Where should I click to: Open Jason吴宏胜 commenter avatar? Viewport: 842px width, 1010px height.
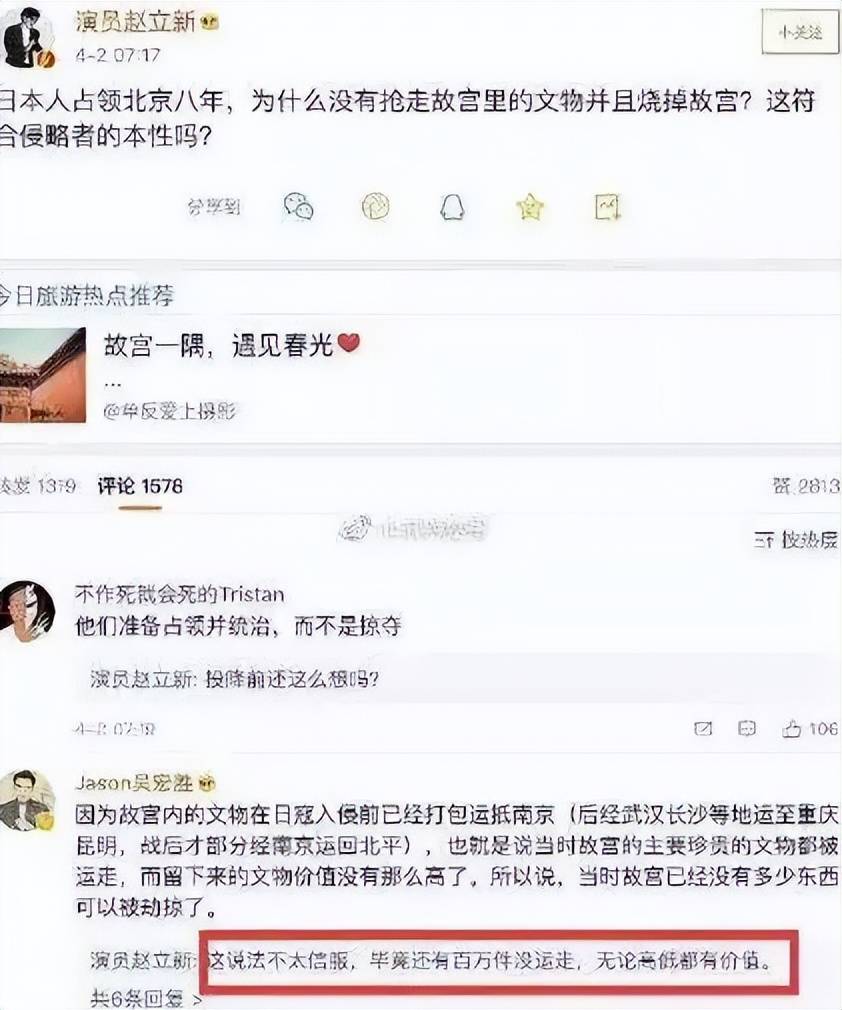(x=28, y=800)
